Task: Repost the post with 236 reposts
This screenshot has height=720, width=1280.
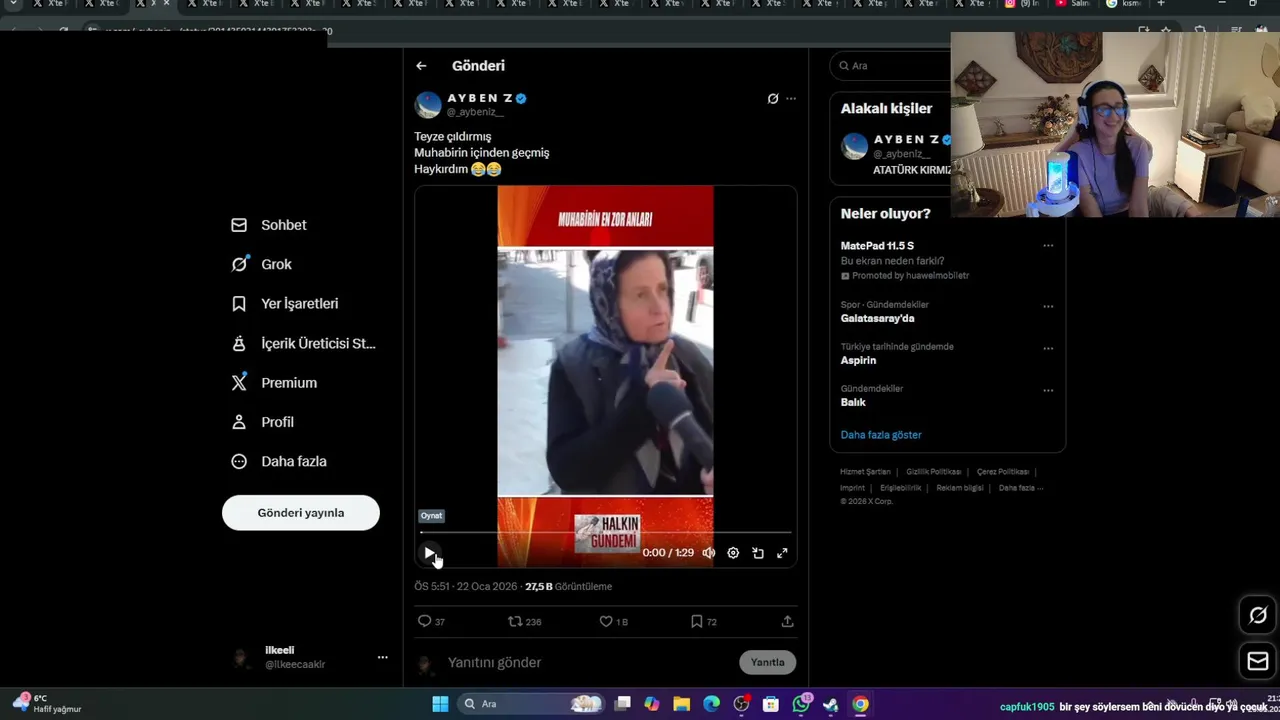Action: (x=525, y=622)
